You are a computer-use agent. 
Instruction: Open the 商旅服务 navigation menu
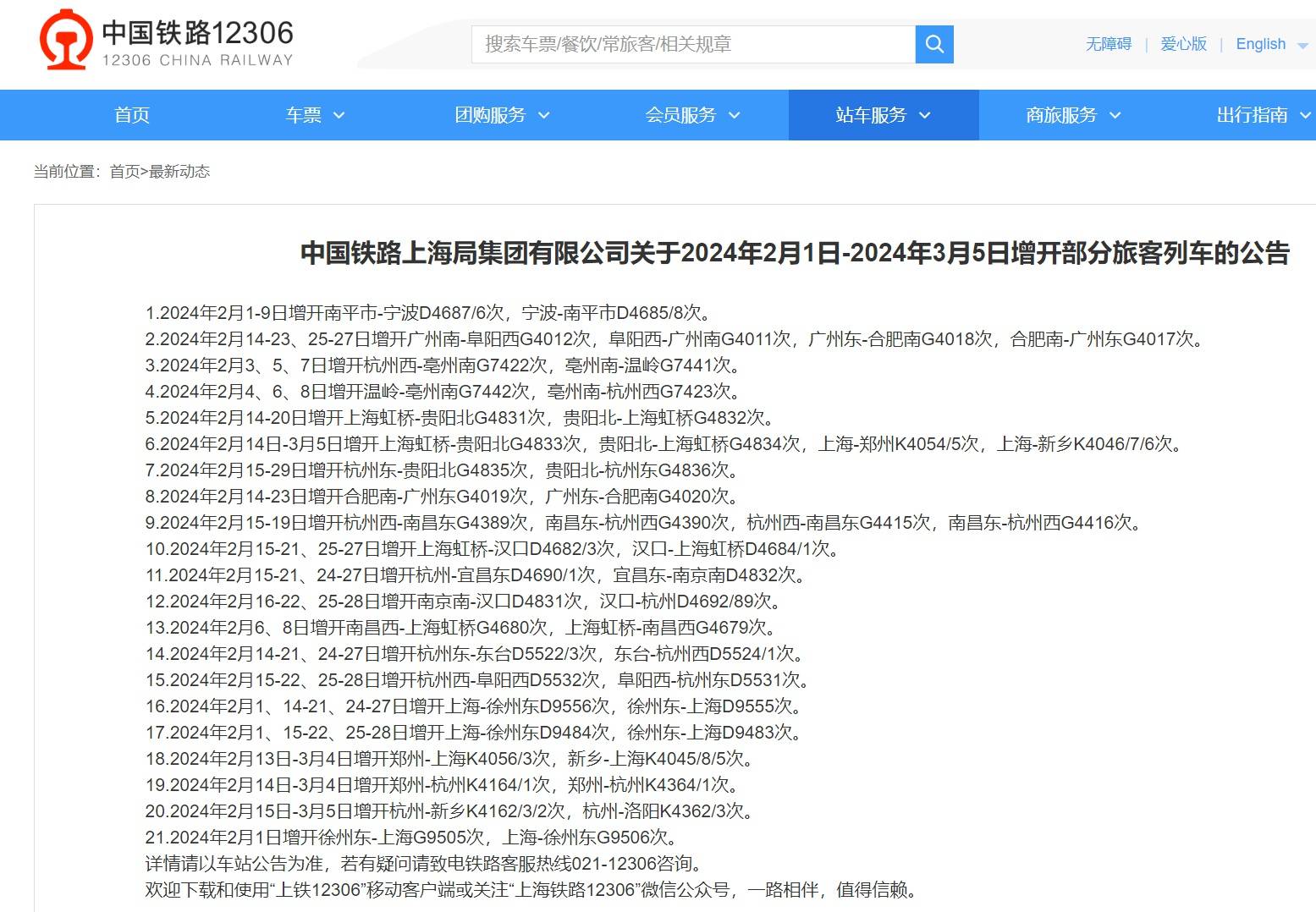click(1061, 115)
